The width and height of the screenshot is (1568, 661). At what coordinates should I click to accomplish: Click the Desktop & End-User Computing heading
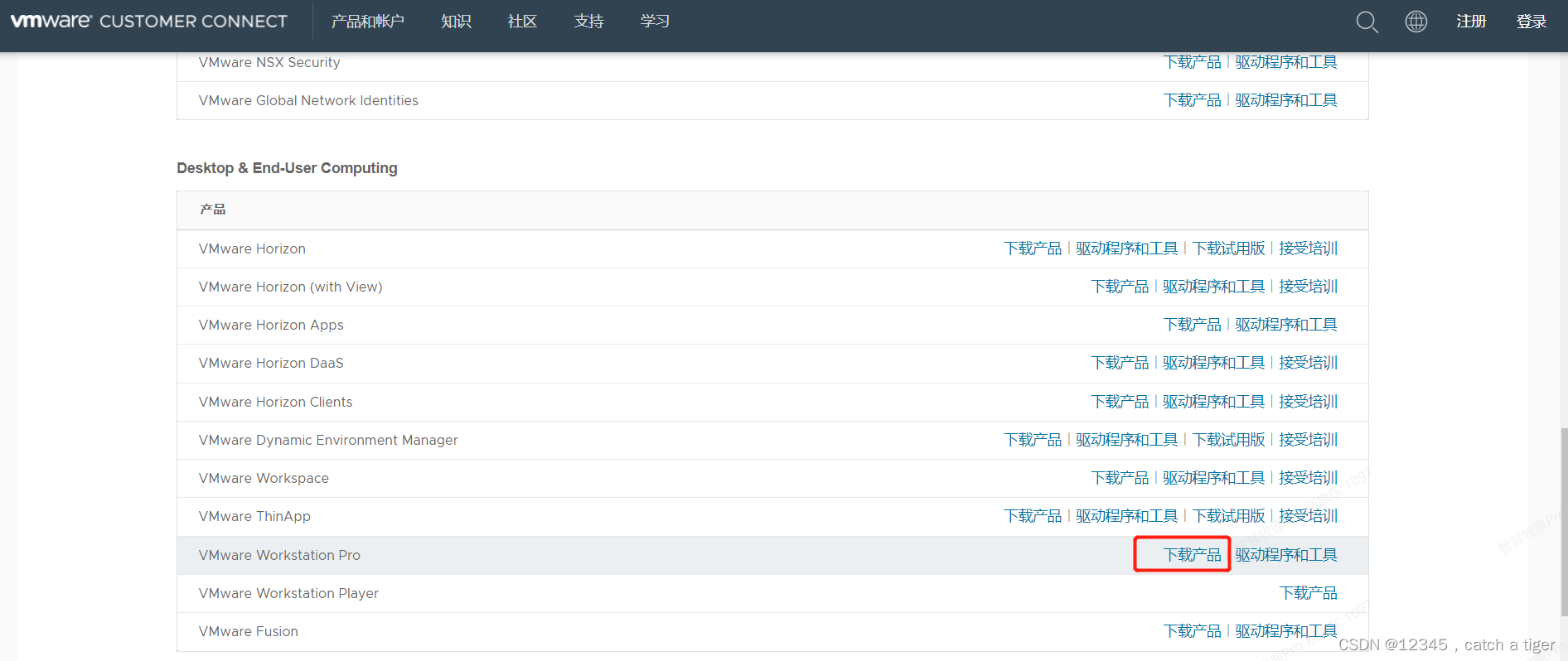287,168
